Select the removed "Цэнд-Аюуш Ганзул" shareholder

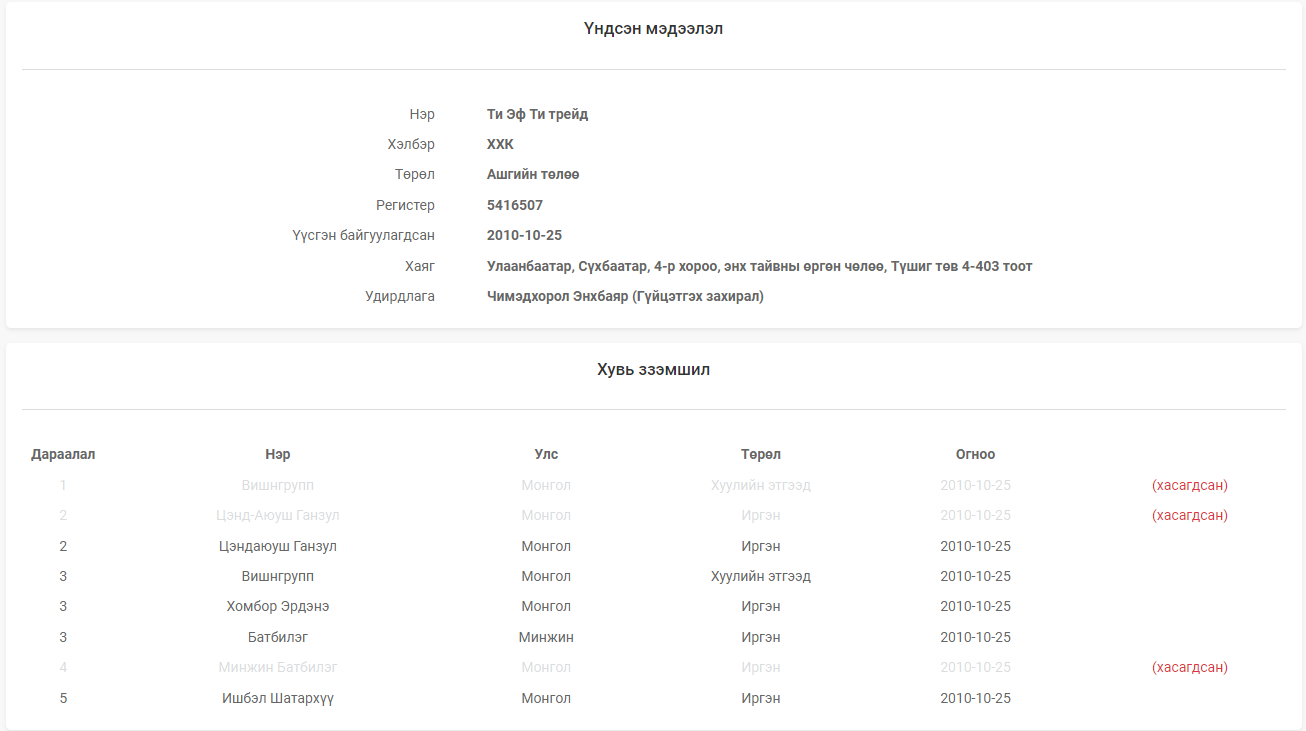(x=278, y=515)
